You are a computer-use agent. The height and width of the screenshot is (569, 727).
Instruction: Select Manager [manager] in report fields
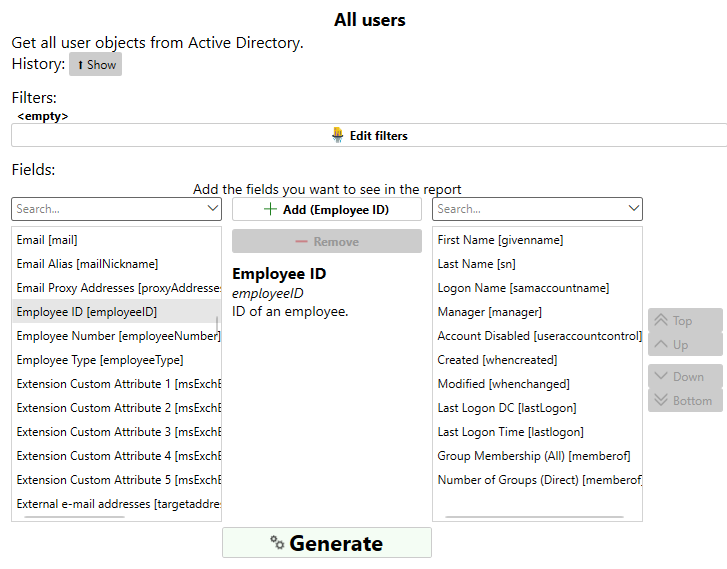click(537, 312)
